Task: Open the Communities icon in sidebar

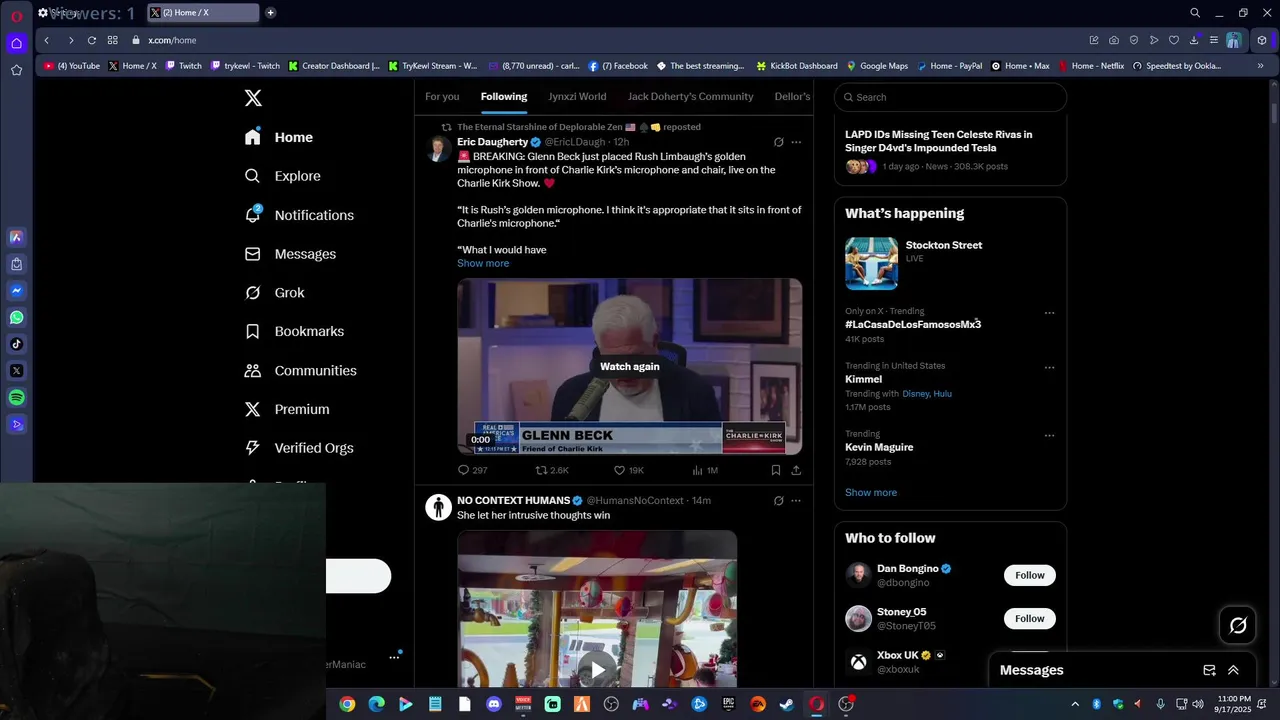Action: coord(253,370)
